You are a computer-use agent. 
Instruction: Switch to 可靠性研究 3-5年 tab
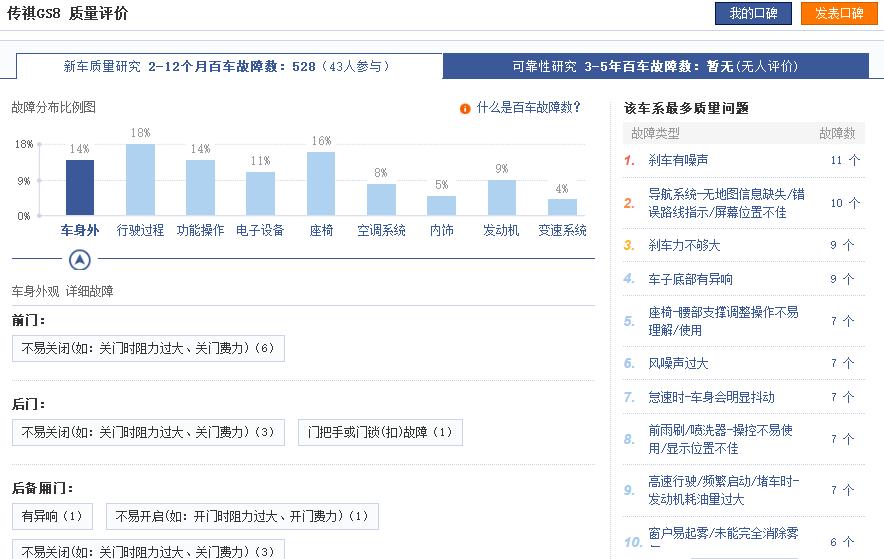pyautogui.click(x=655, y=66)
